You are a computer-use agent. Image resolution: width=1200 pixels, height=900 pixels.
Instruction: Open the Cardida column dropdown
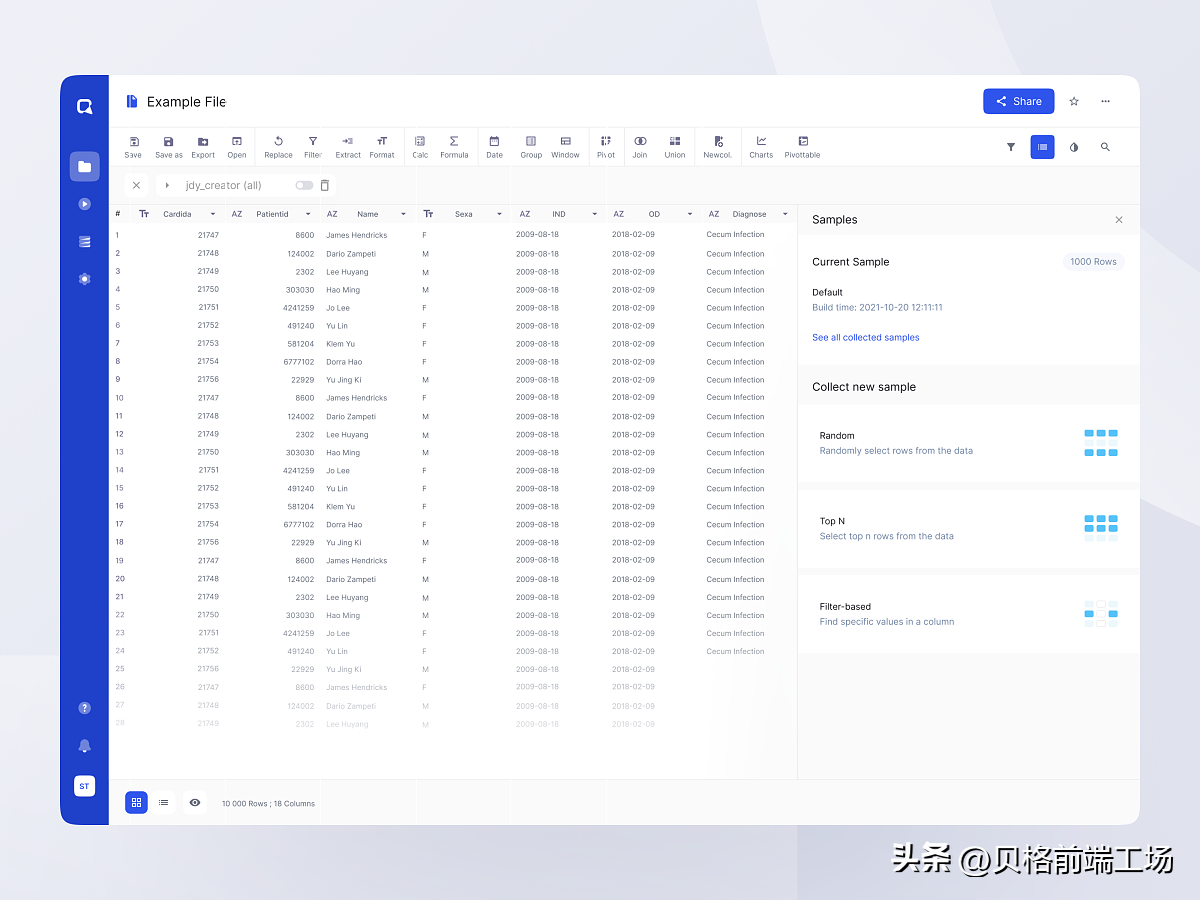(213, 214)
